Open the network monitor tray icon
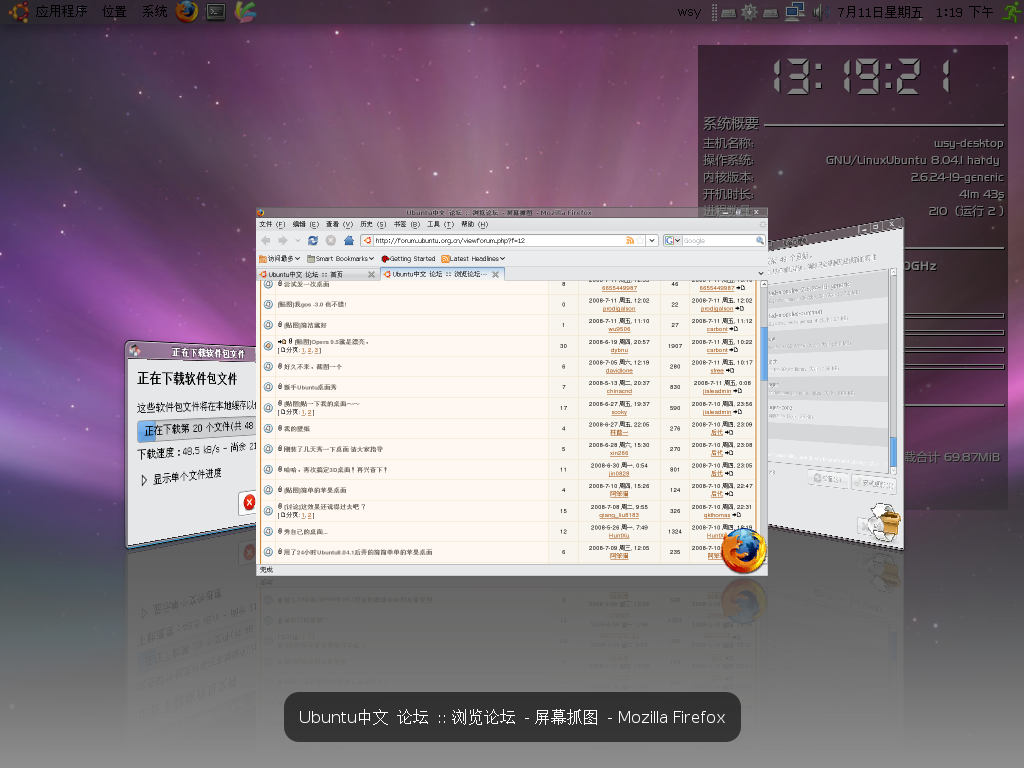 [795, 12]
